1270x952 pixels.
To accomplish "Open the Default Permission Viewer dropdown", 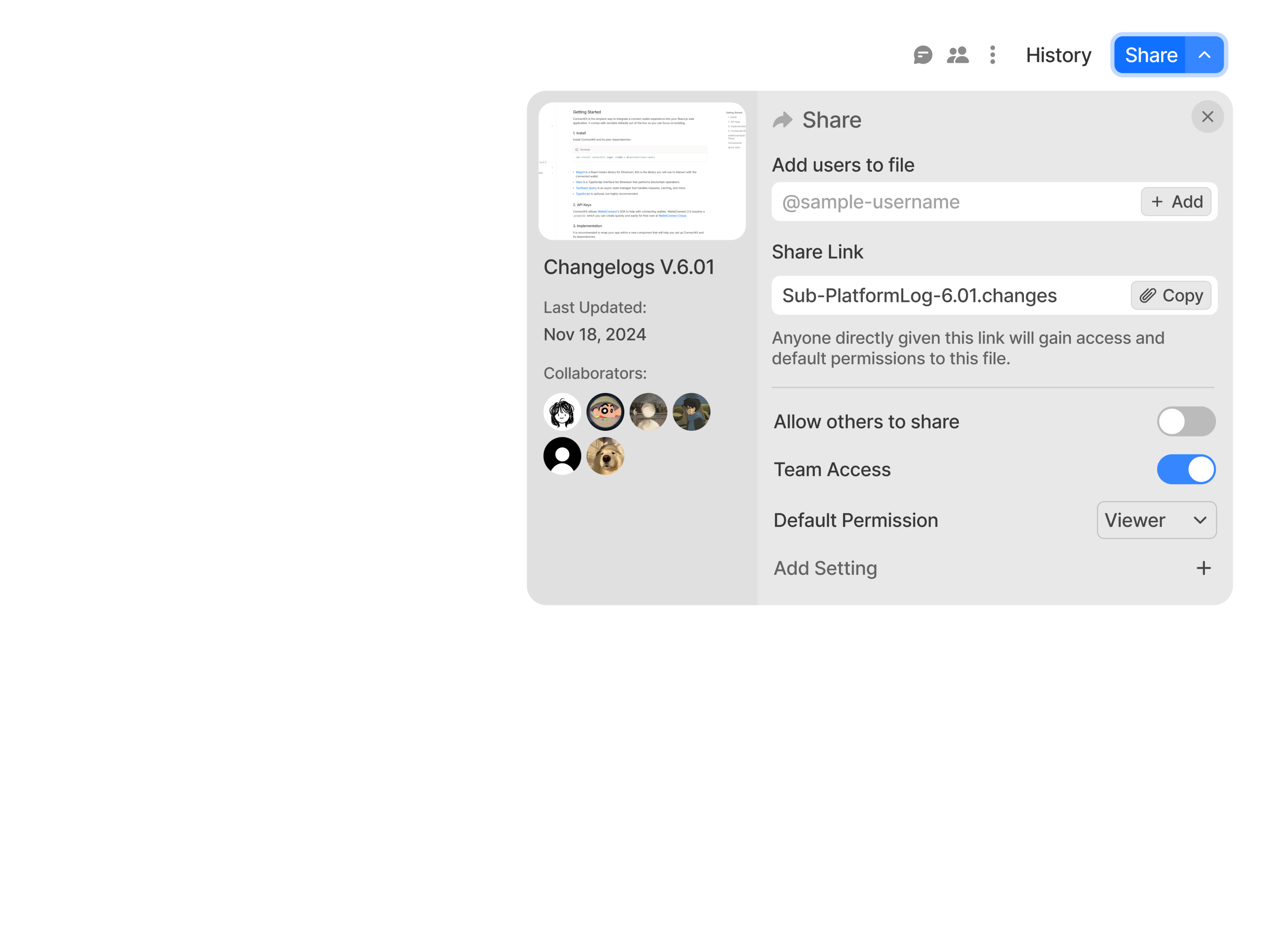I will (x=1156, y=520).
